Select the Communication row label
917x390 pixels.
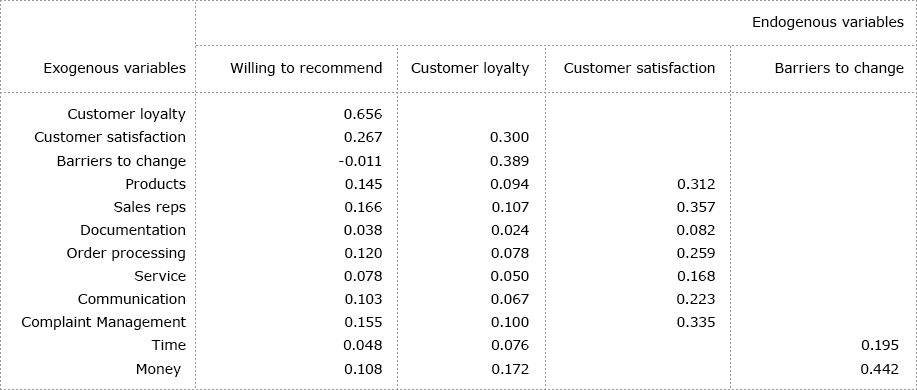tap(132, 299)
